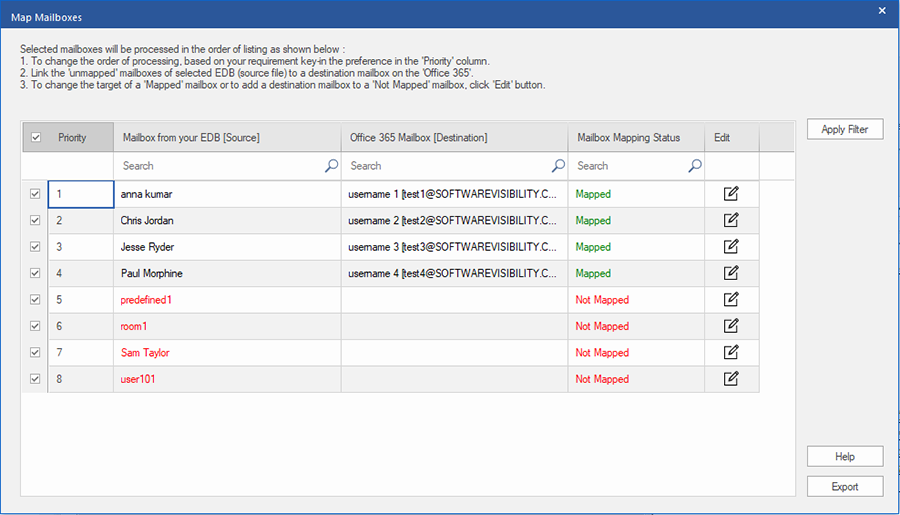Click the username 1 test1 destination cell
Screen dimensions: 900x515
coord(455,194)
